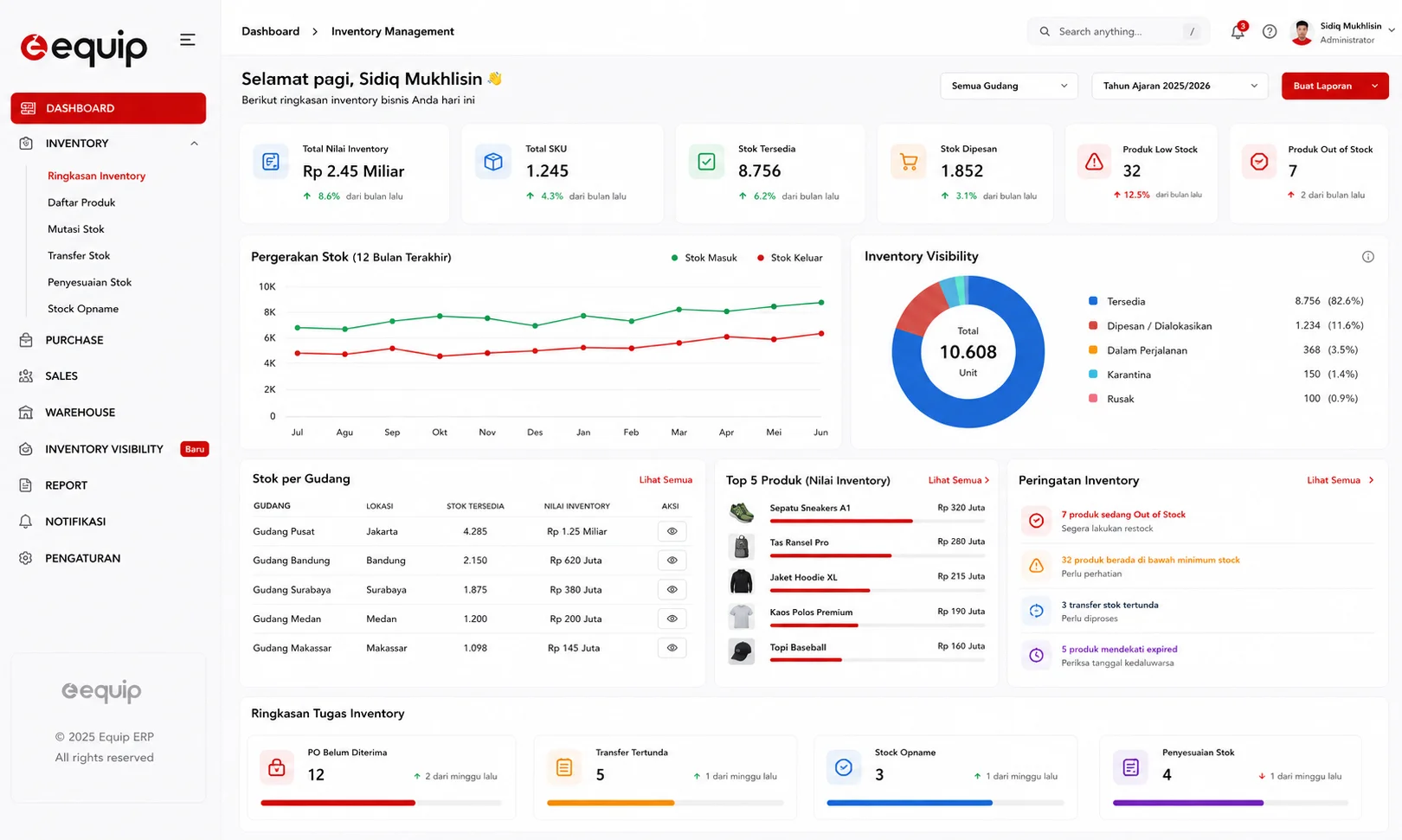1402x840 pixels.
Task: Click the Total Nilai Inventory card icon
Action: 271,162
